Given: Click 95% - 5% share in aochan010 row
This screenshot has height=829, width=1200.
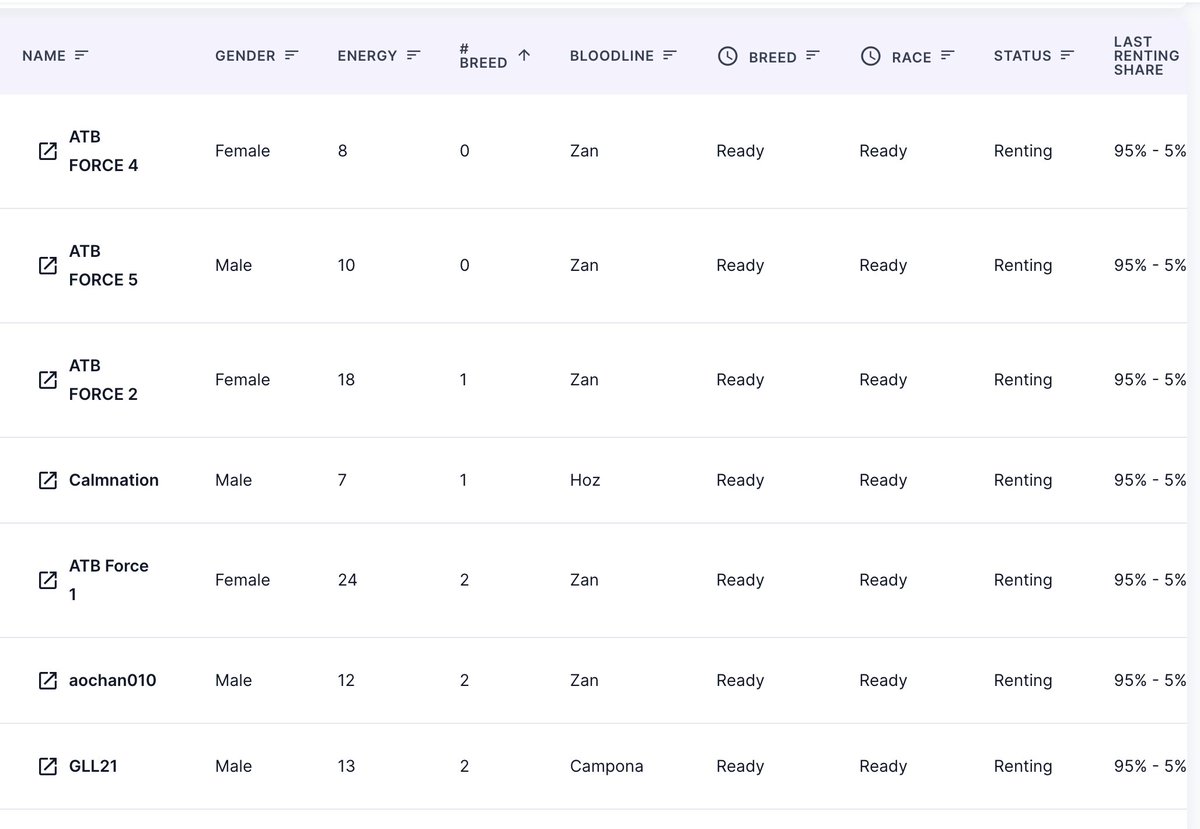Looking at the screenshot, I should (x=1150, y=680).
